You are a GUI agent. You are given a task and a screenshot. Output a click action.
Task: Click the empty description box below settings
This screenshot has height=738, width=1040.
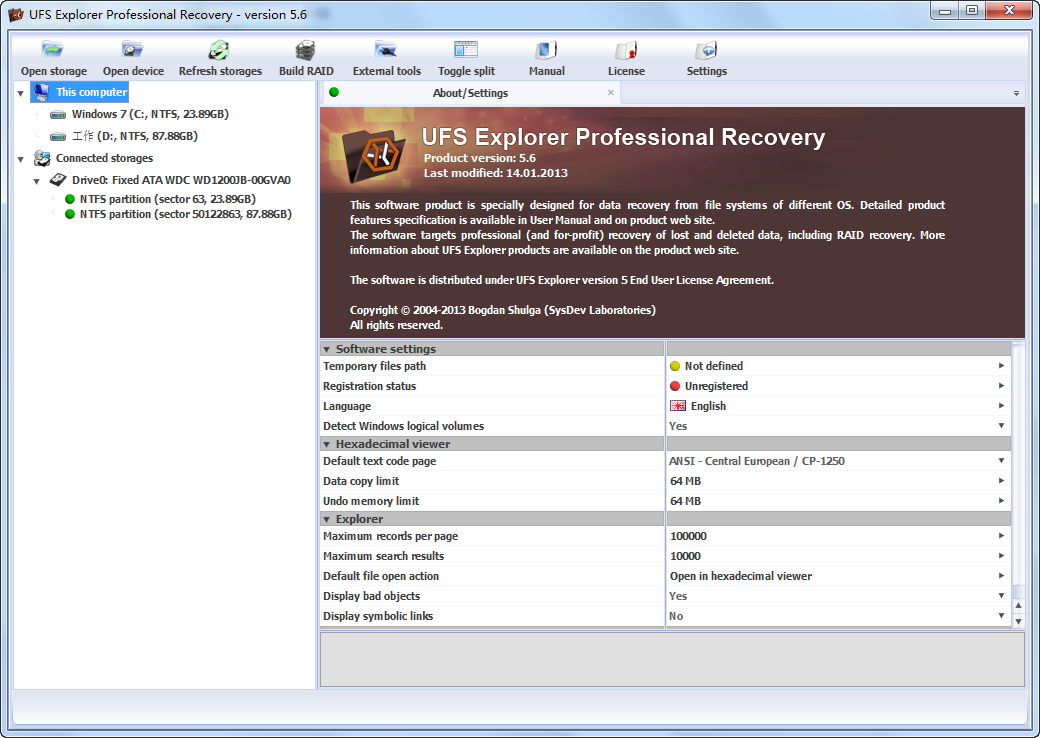click(x=672, y=659)
